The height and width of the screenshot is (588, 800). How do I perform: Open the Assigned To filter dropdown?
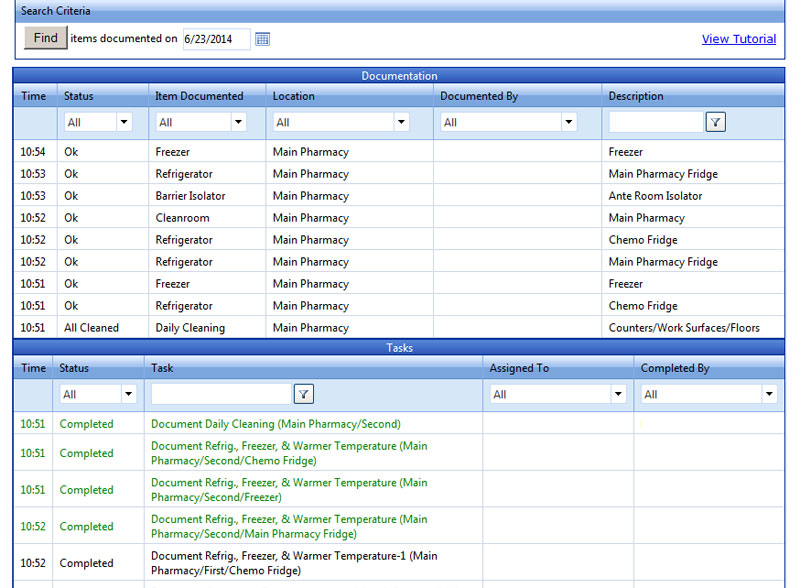557,394
